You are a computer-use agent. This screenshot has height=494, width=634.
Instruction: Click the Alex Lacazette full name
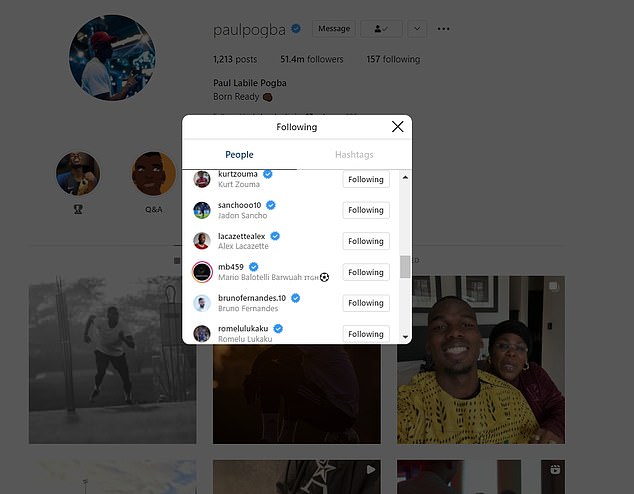pos(243,246)
